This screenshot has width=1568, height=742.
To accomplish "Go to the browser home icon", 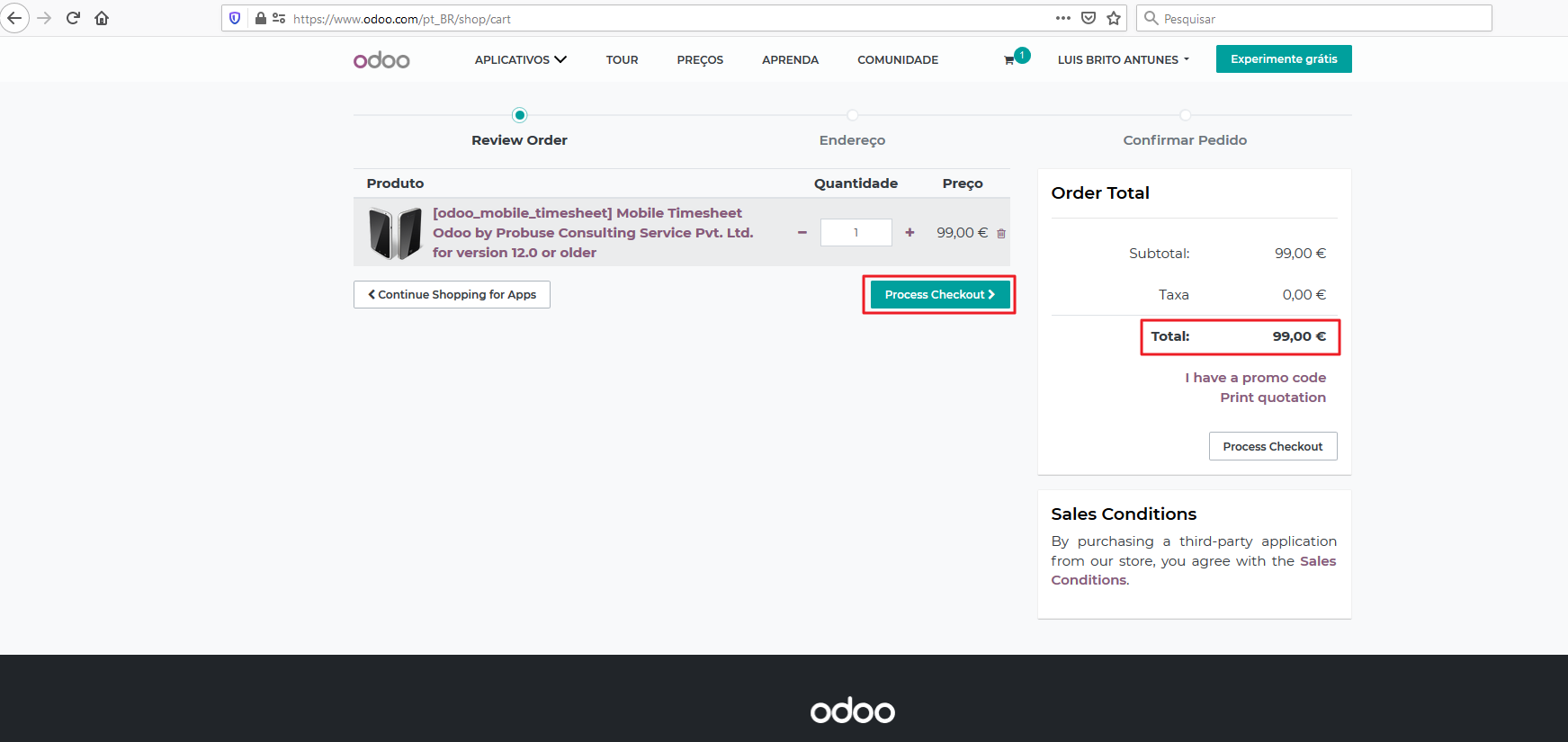I will 102,18.
